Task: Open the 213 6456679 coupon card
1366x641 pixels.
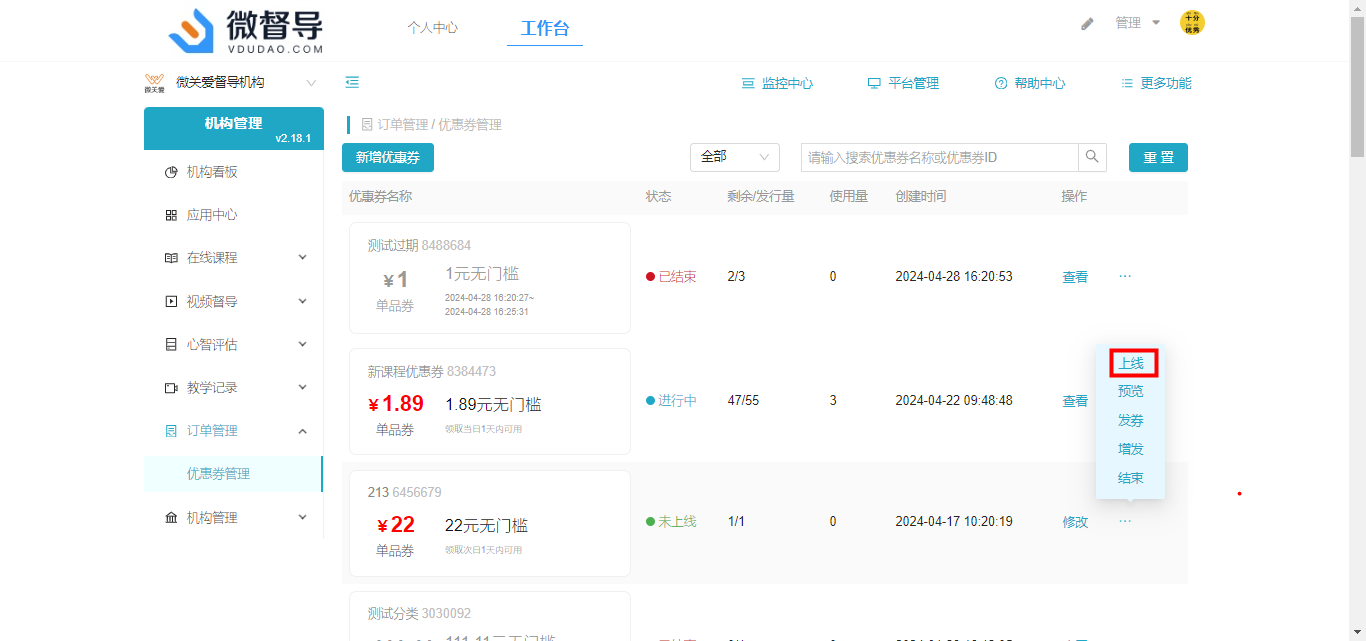Action: pos(490,523)
